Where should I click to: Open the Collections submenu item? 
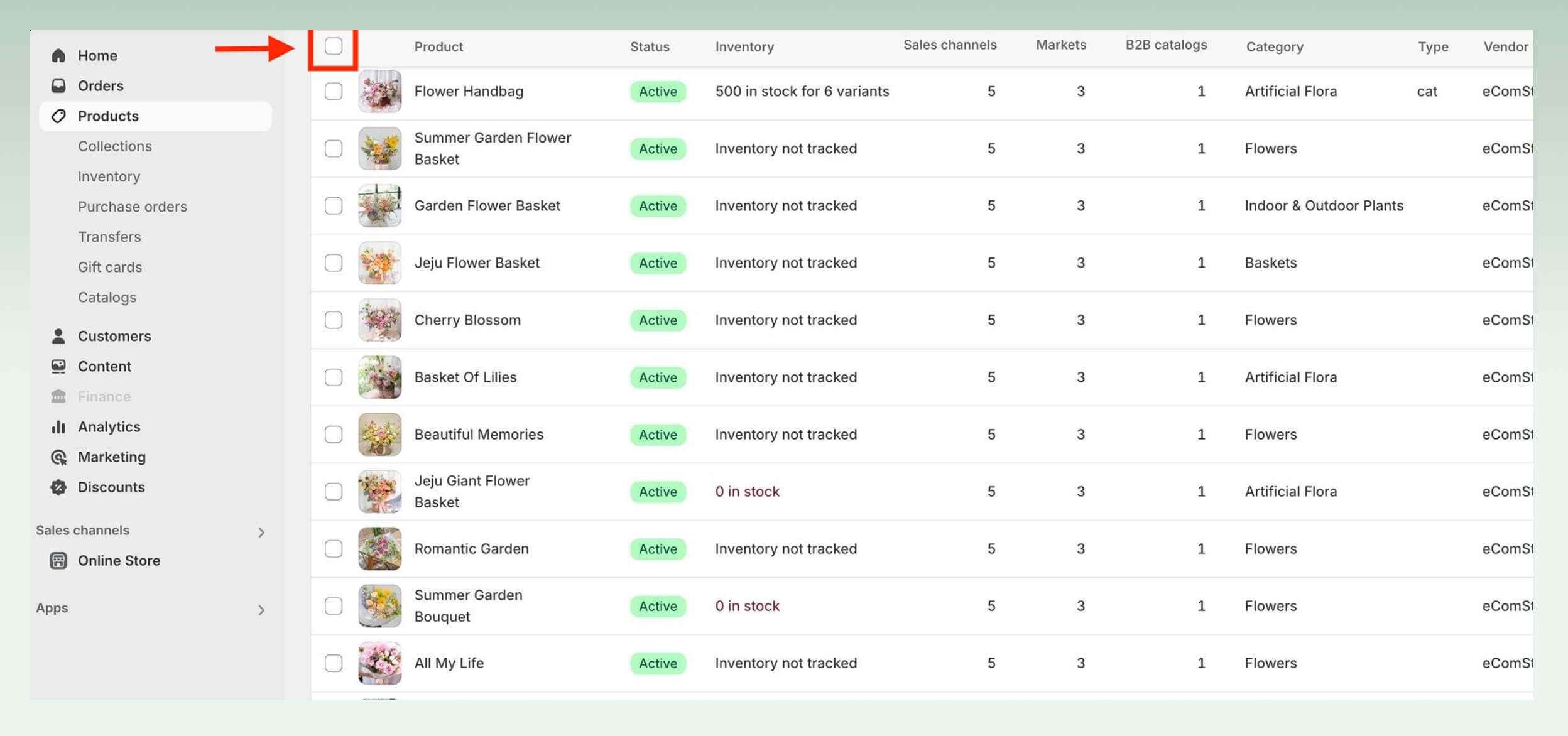[x=115, y=146]
